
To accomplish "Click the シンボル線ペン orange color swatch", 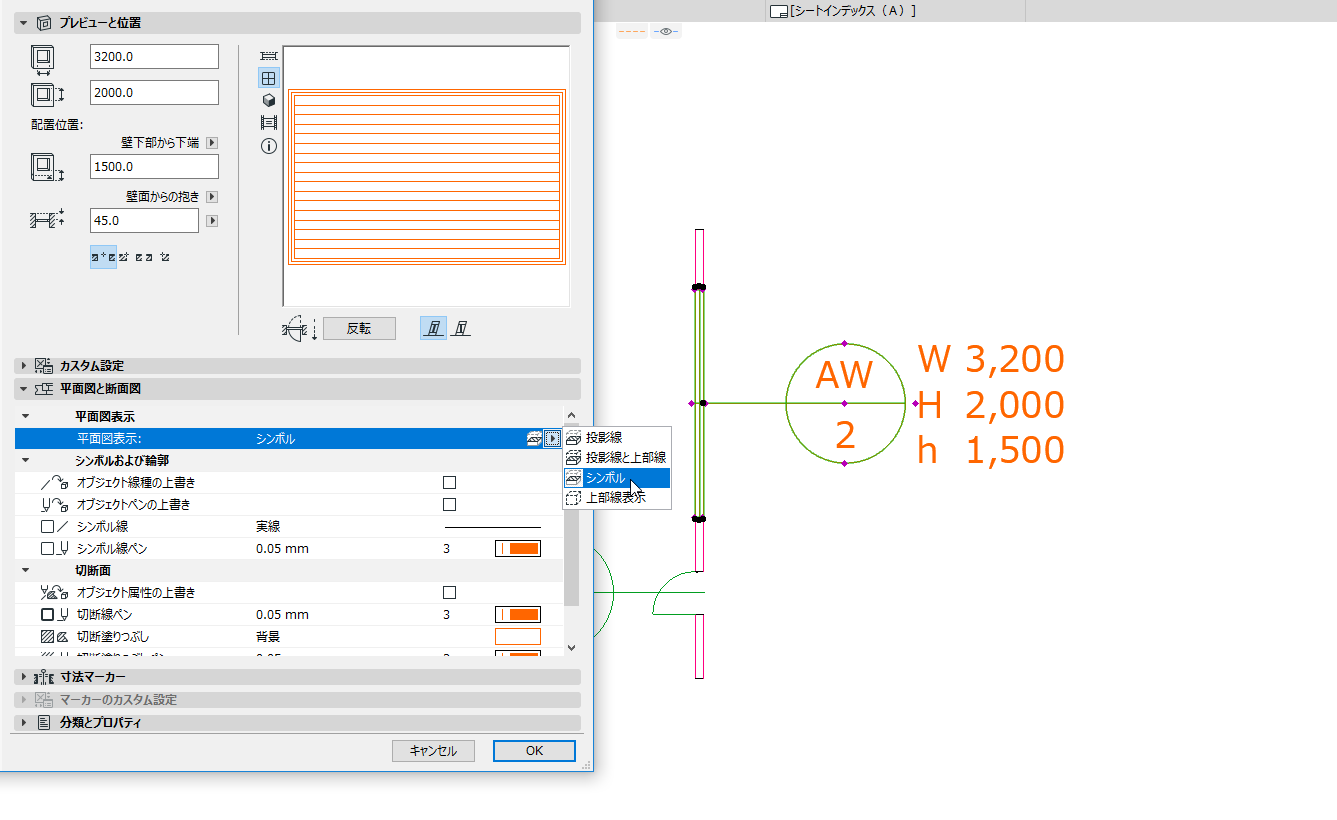I will (518, 549).
